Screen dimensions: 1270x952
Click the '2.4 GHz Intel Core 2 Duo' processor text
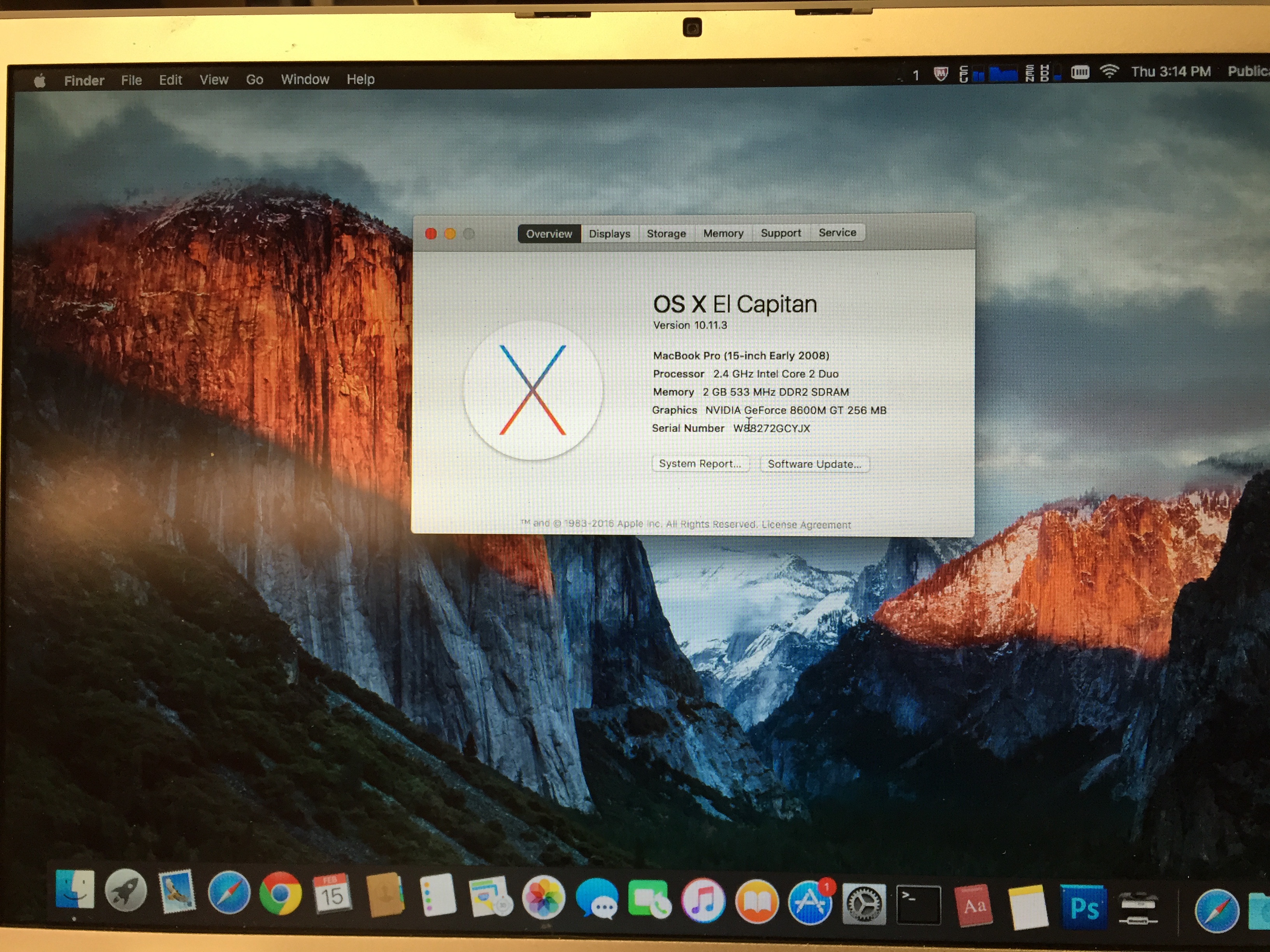776,374
